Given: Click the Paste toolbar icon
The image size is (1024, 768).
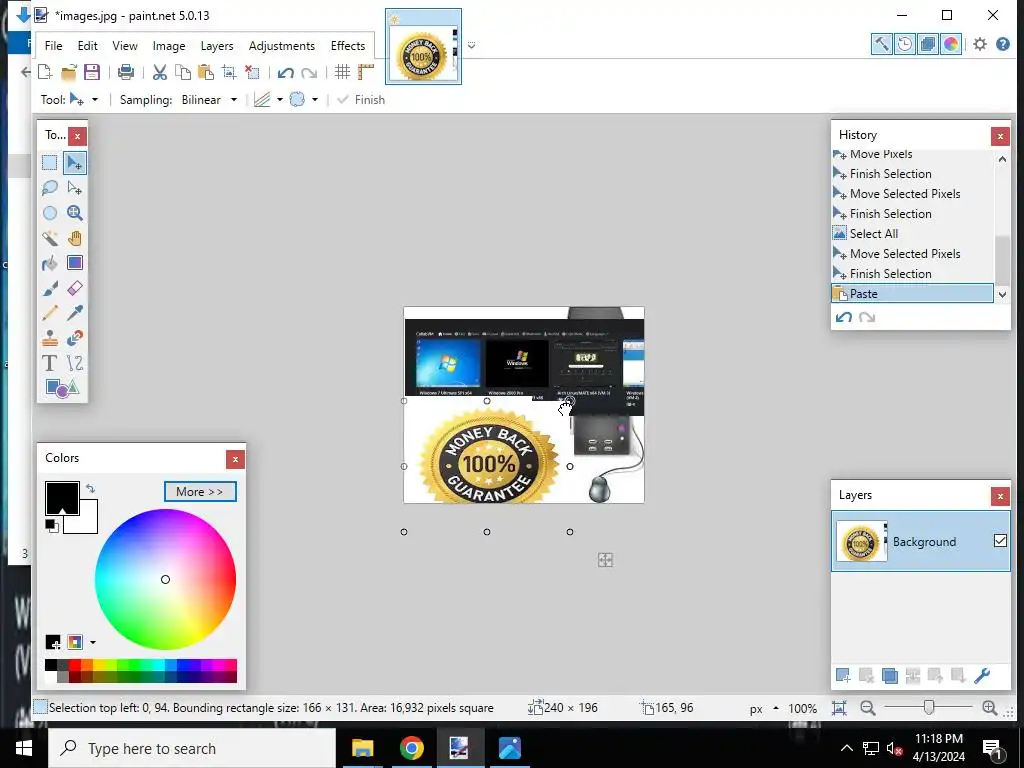Looking at the screenshot, I should [x=206, y=72].
